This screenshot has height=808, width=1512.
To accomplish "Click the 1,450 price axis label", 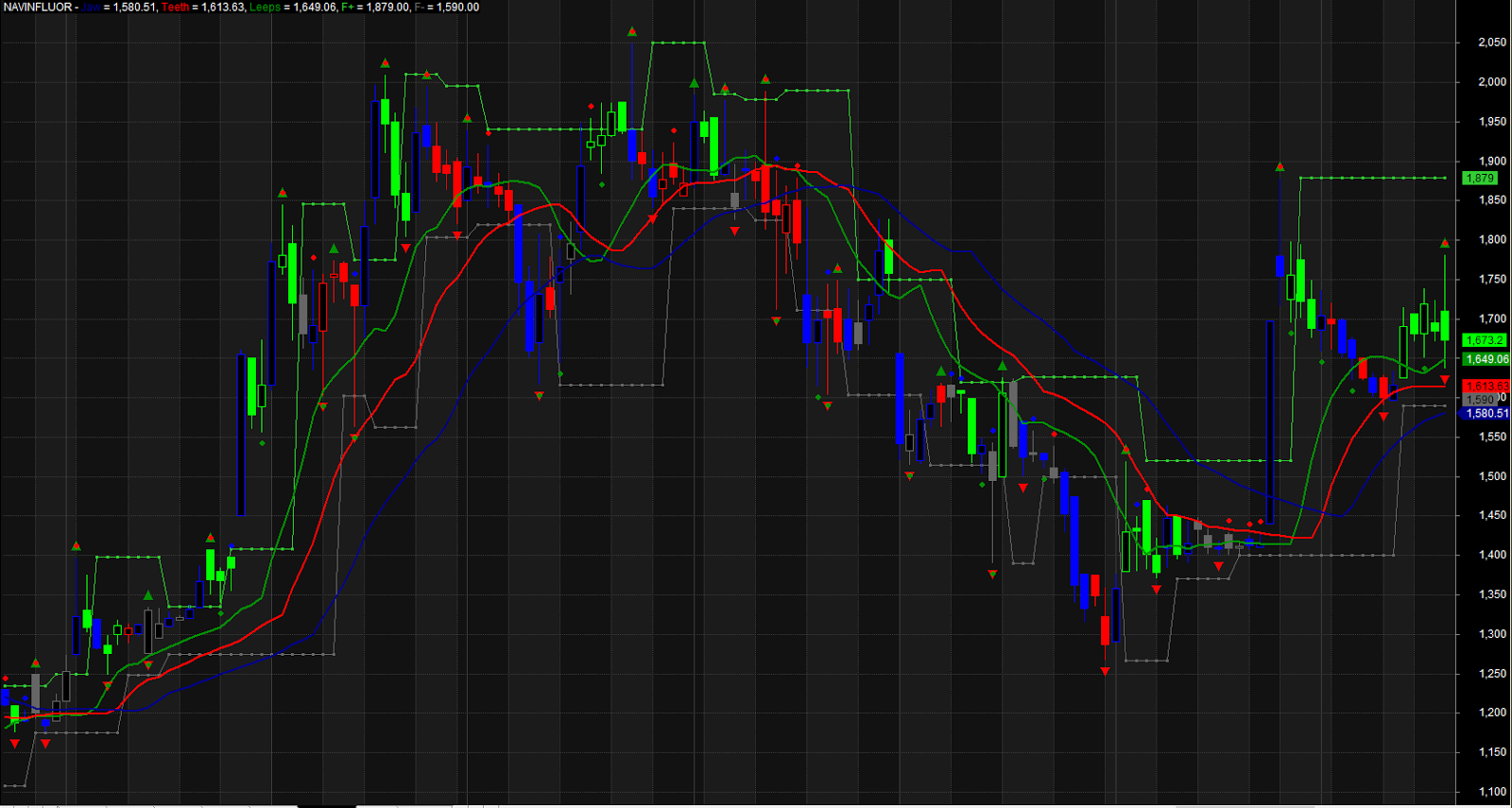I will (x=1492, y=516).
